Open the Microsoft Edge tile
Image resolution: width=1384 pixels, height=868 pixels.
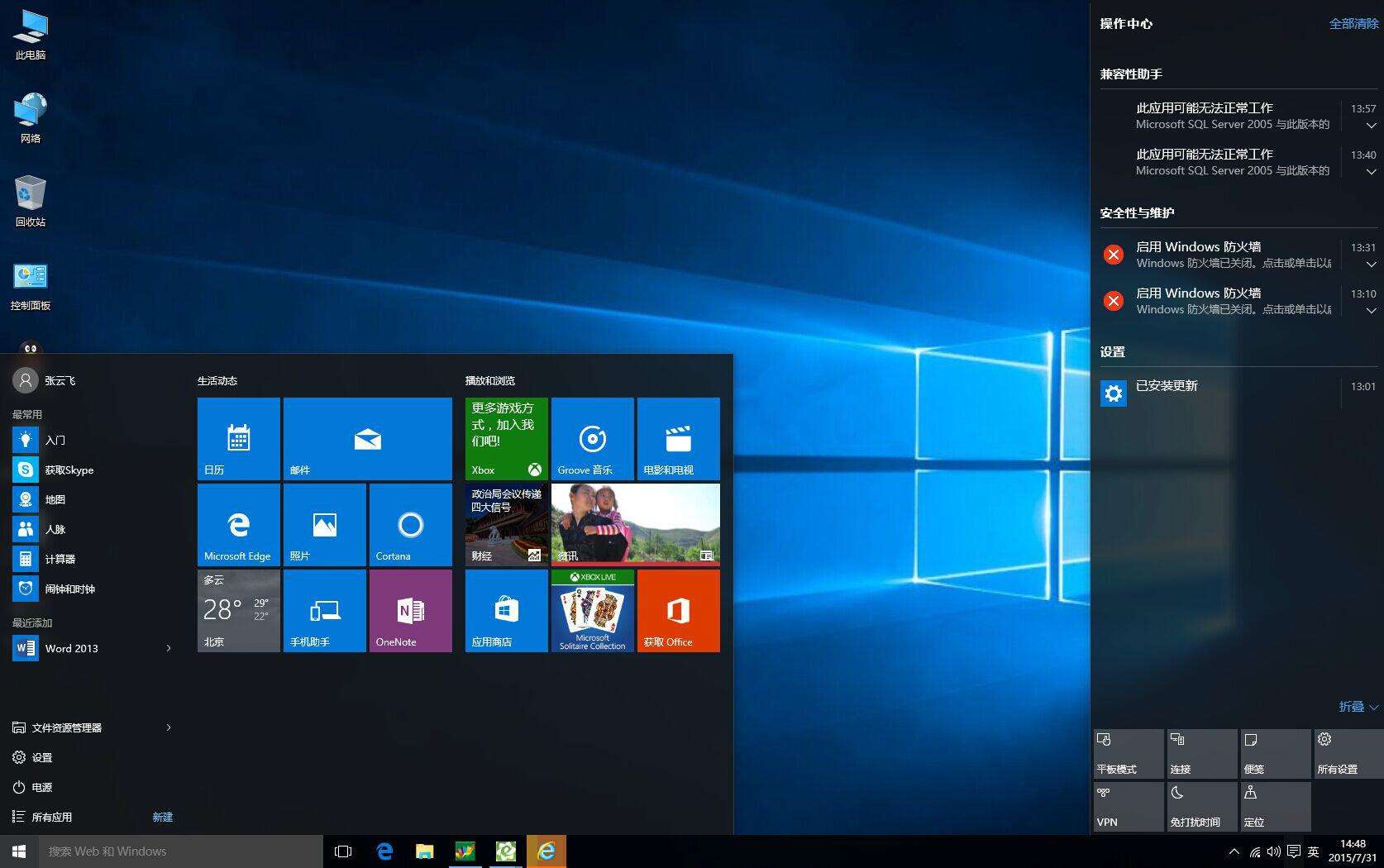point(238,525)
